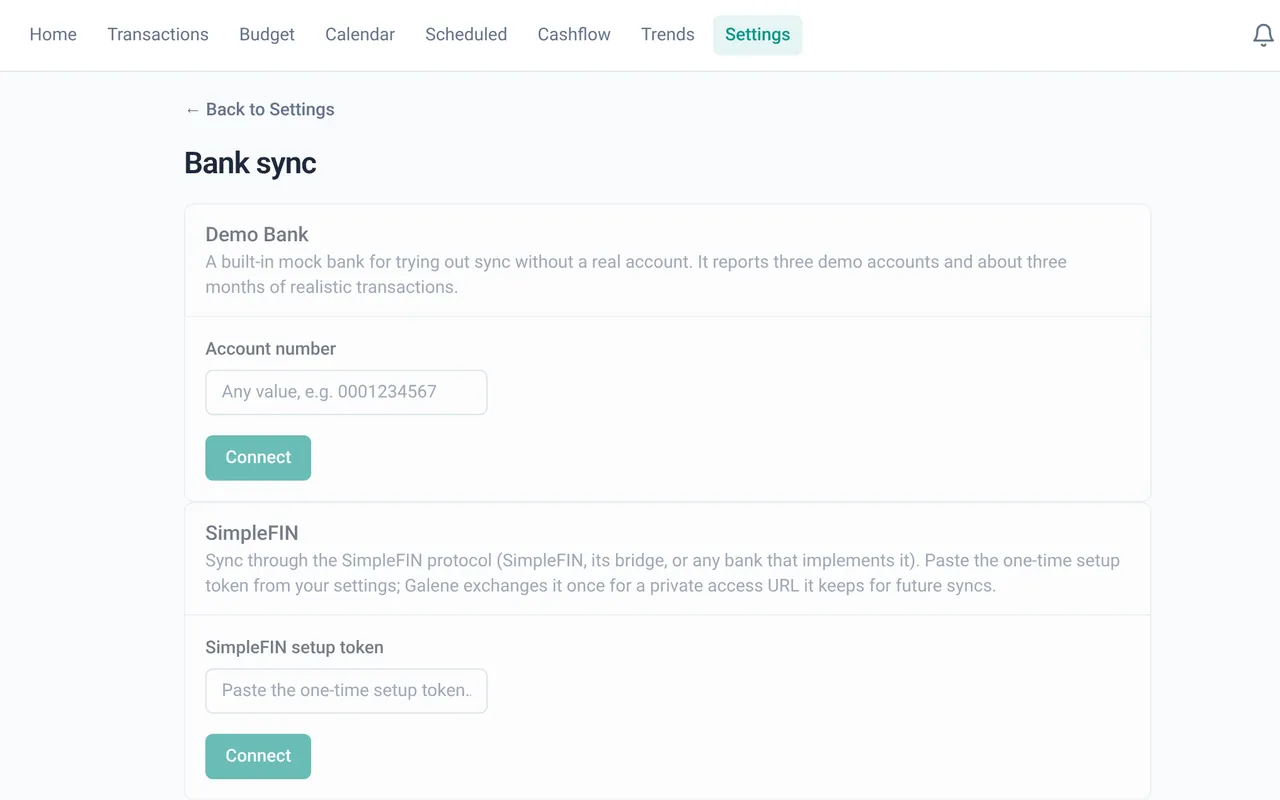Click Connect under Demo Bank

(x=258, y=458)
